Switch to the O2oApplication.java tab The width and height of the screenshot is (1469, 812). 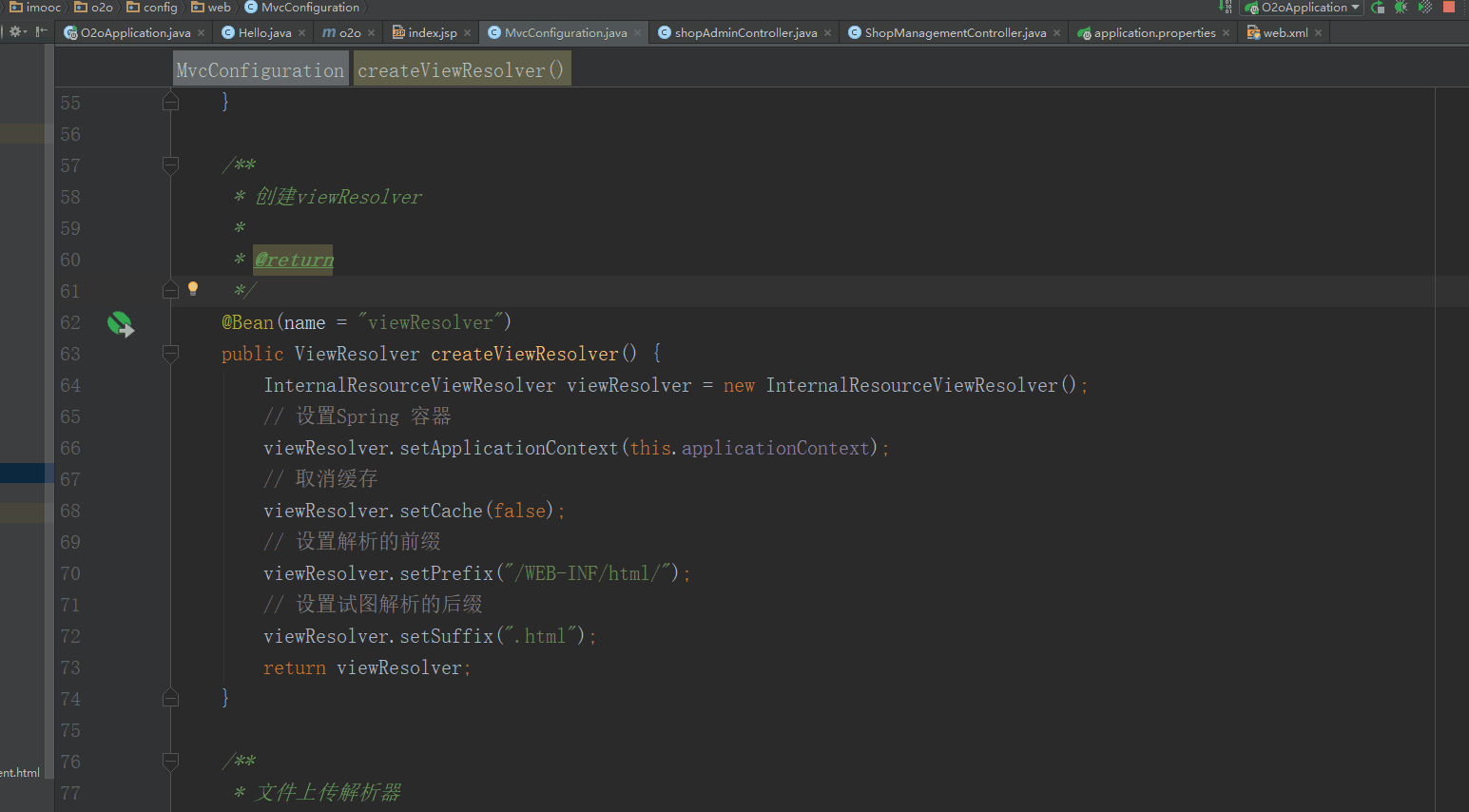[135, 32]
